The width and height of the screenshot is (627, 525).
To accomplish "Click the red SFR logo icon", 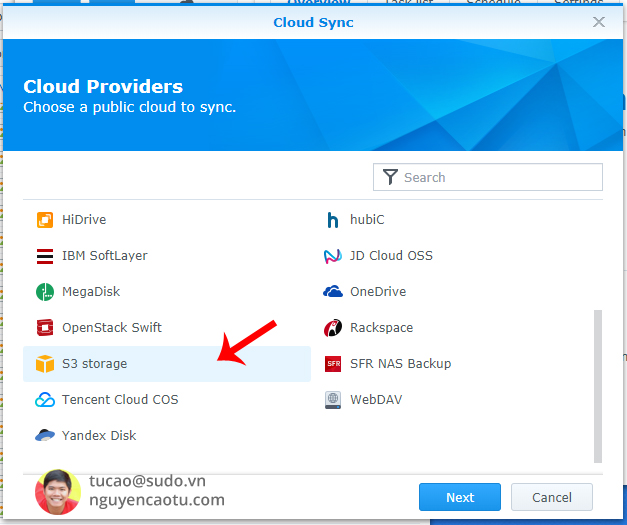I will [333, 364].
